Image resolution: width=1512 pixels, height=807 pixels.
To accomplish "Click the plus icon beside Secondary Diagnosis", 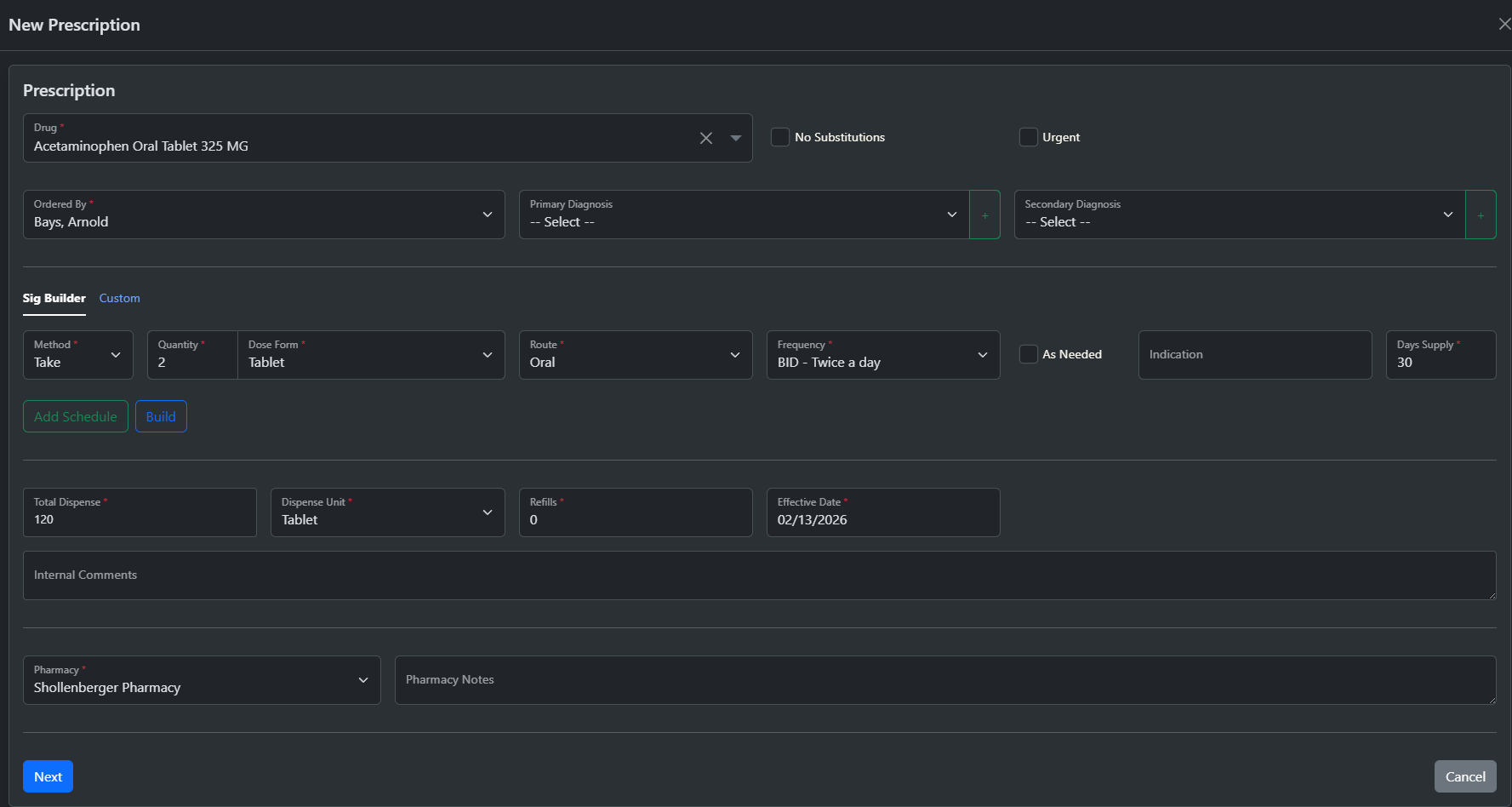I will [x=1480, y=215].
